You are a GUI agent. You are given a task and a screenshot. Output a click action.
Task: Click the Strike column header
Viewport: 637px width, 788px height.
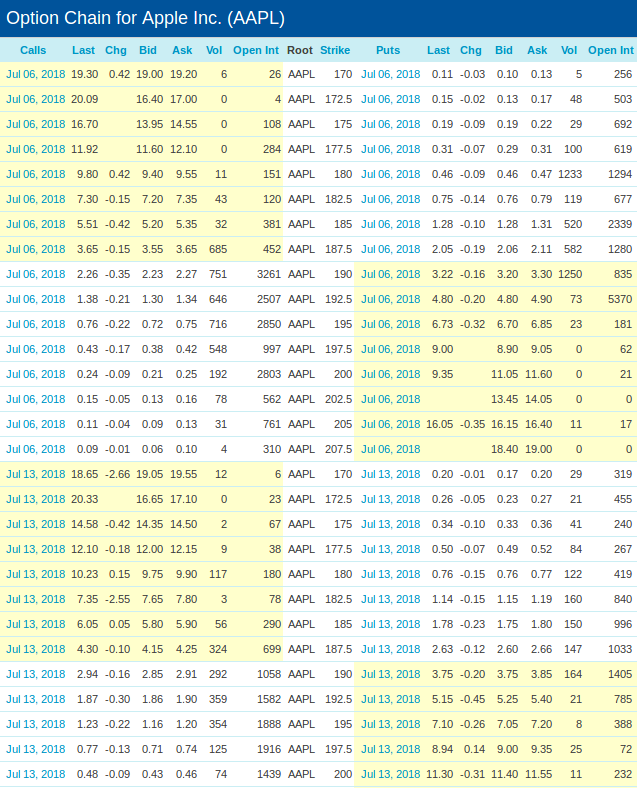(335, 50)
